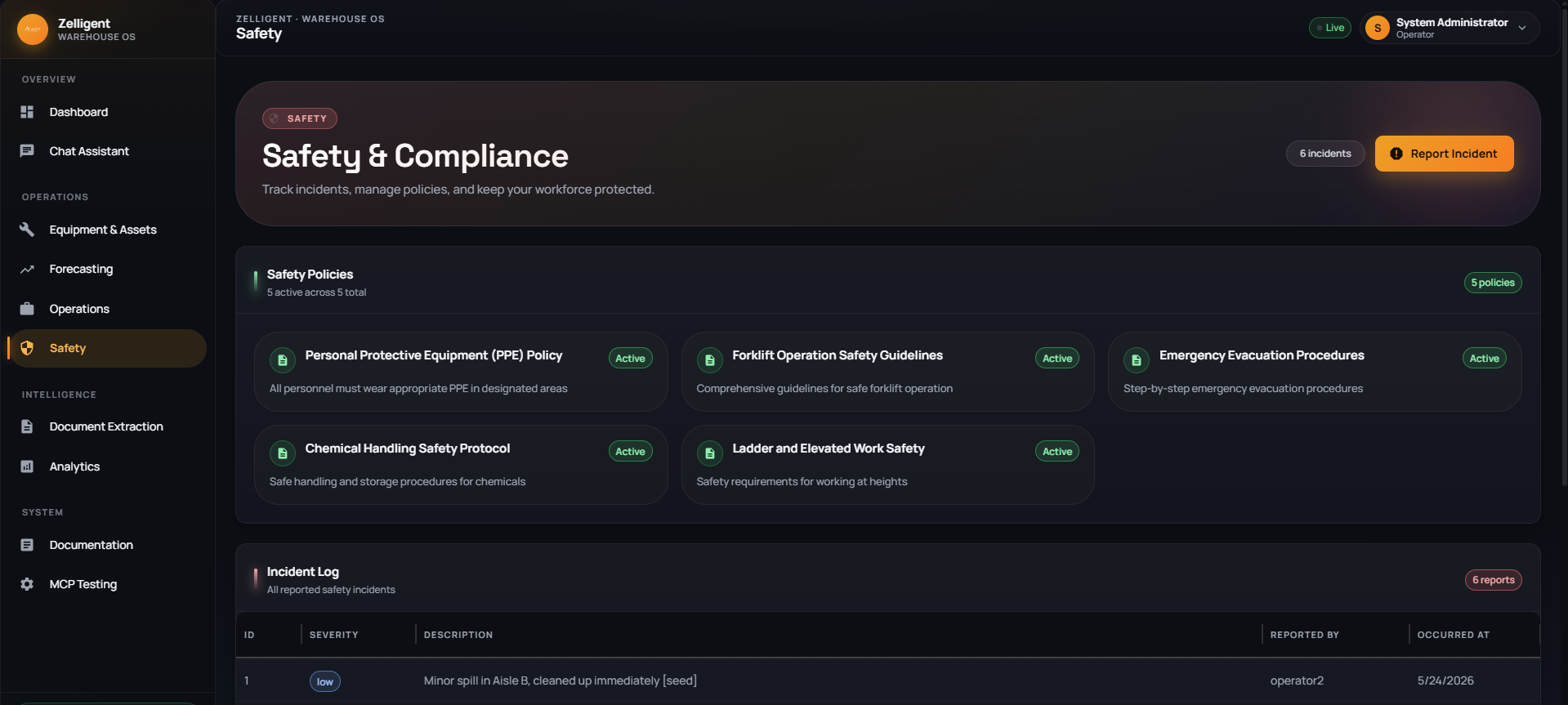Click the Documentation sidebar icon
The image size is (1568, 705).
27,545
